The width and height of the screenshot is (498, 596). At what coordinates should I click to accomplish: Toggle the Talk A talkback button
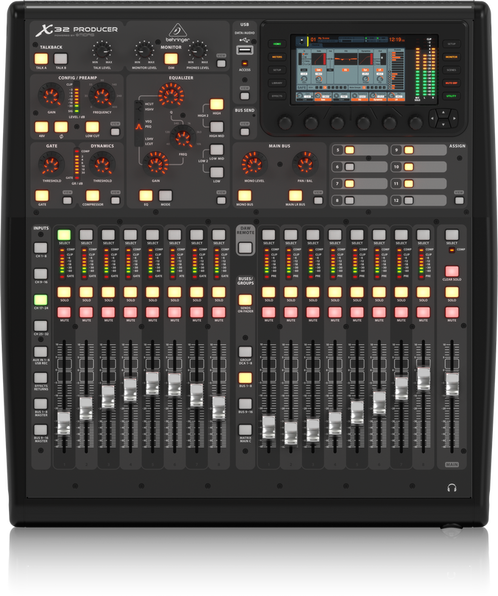(41, 59)
